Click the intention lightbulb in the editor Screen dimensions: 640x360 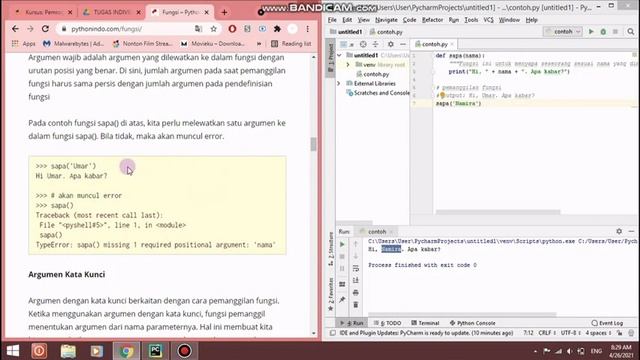(x=442, y=95)
